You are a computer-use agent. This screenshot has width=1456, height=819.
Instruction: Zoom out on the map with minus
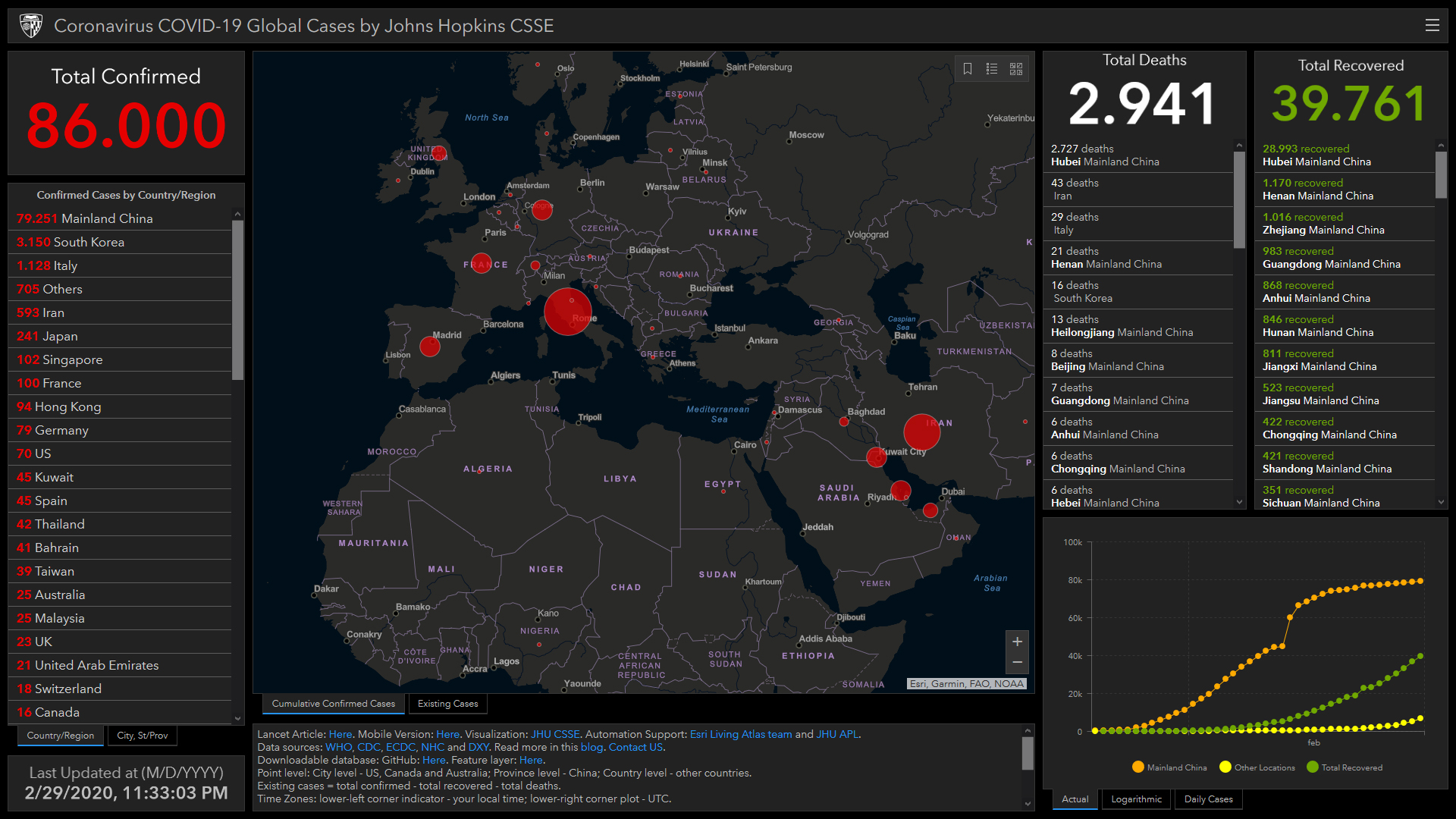point(1017,663)
